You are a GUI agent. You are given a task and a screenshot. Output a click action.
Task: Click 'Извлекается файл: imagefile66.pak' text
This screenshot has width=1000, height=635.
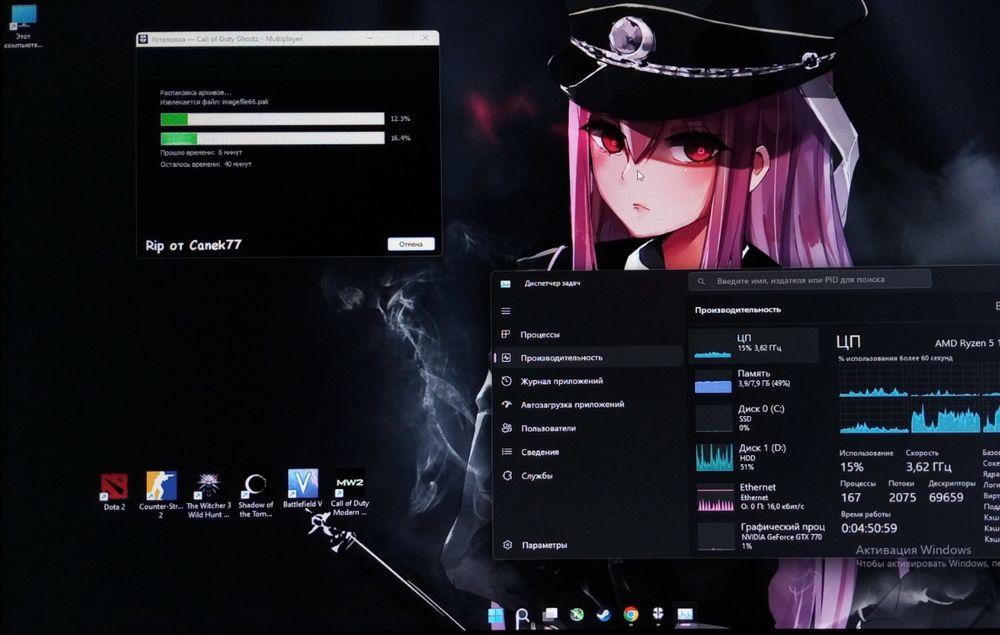point(214,101)
